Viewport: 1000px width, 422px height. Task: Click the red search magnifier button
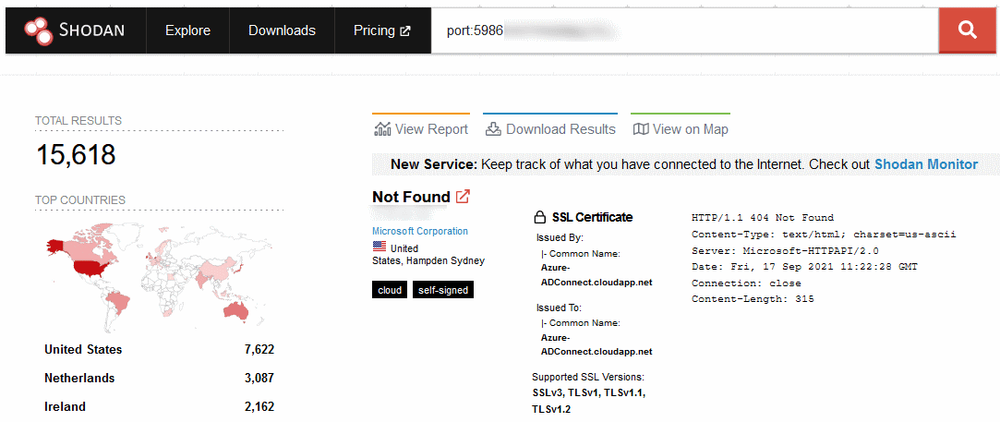click(967, 30)
